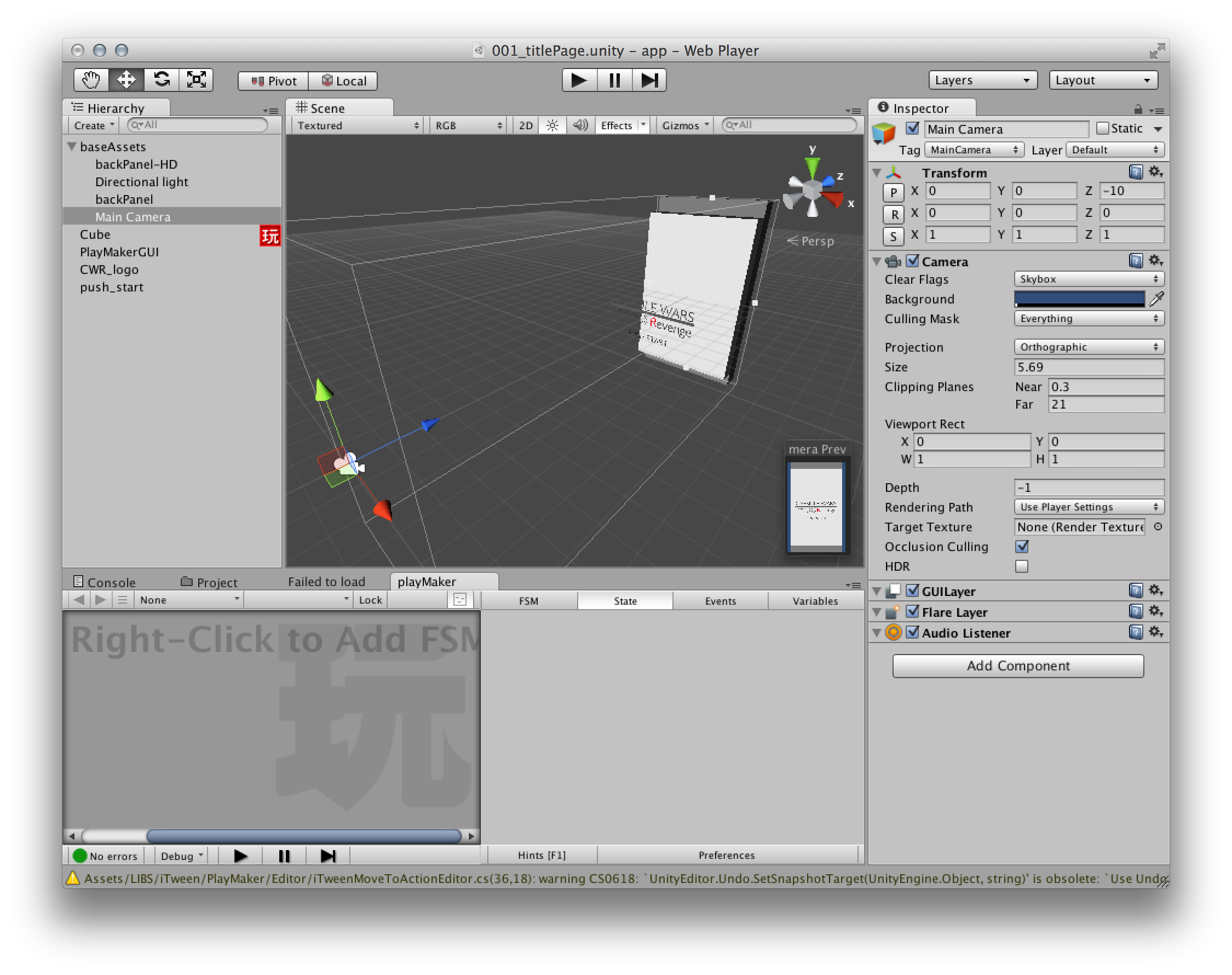The width and height of the screenshot is (1232, 975).
Task: Enable HDR checkbox on Camera
Action: tap(1020, 567)
